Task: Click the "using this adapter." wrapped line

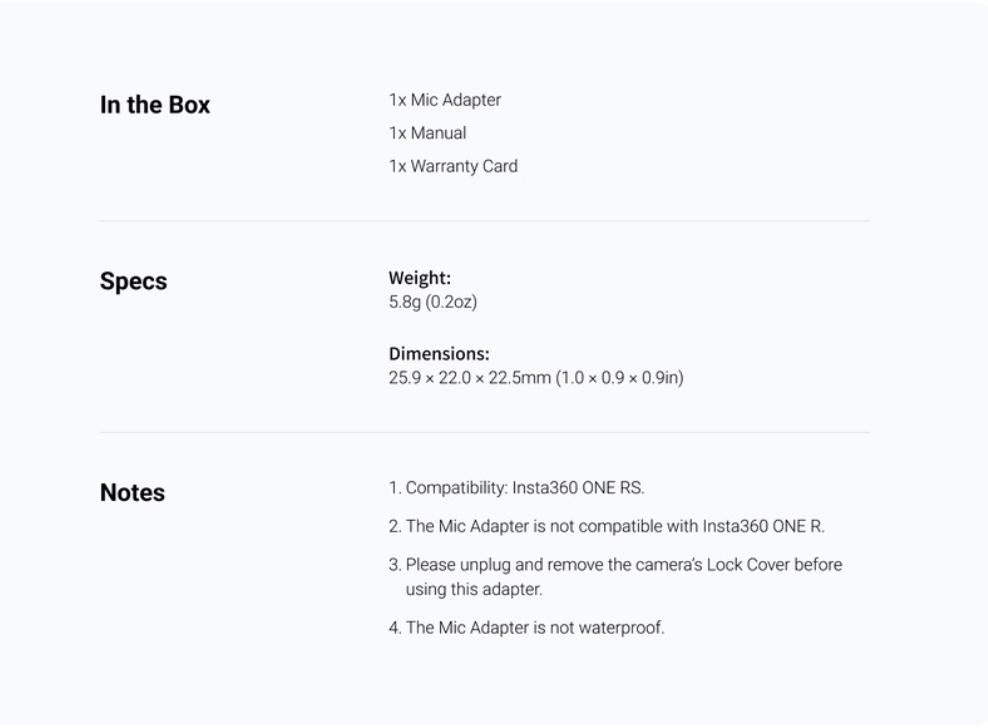Action: (474, 589)
